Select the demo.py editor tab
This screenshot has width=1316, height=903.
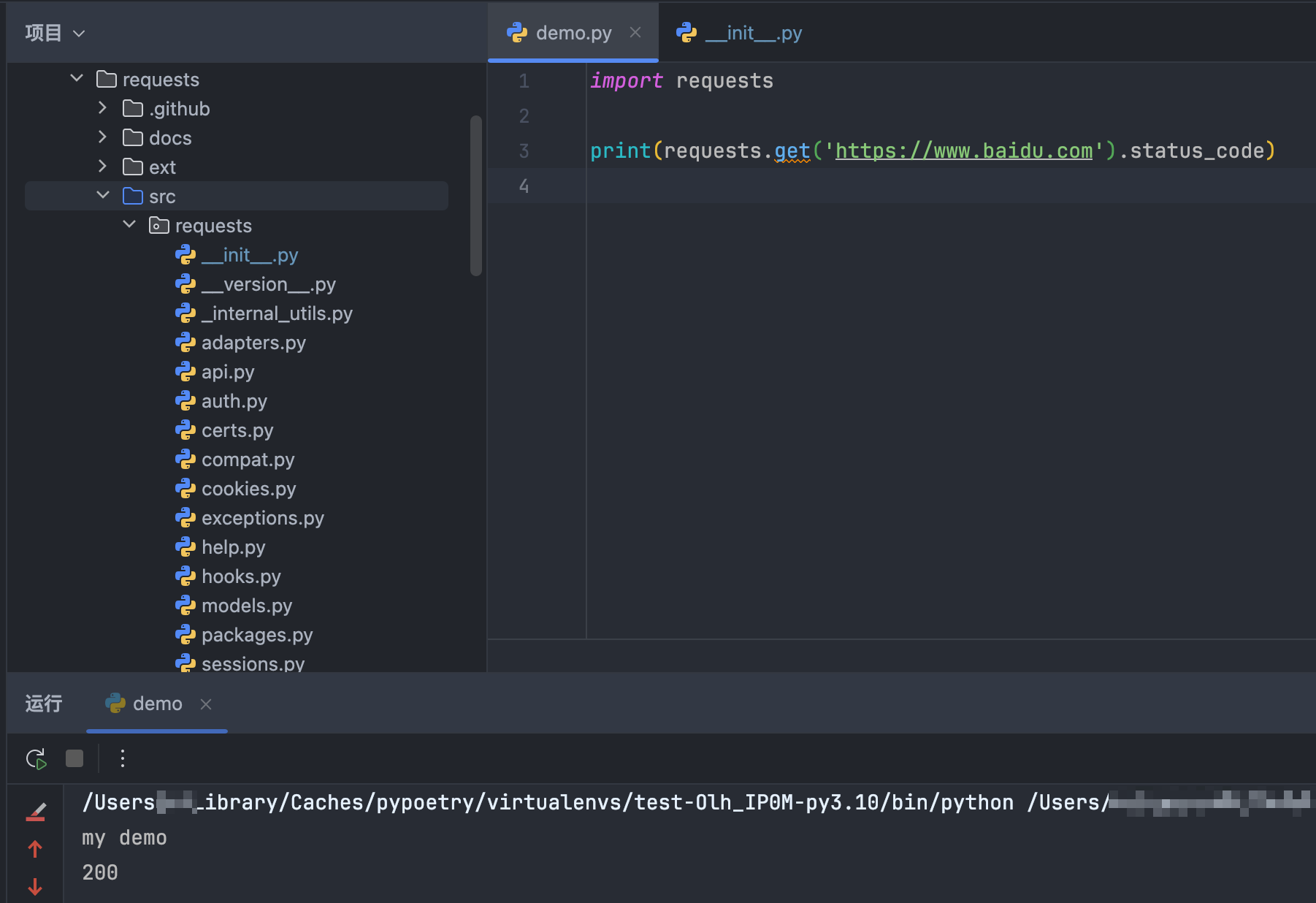(x=573, y=33)
